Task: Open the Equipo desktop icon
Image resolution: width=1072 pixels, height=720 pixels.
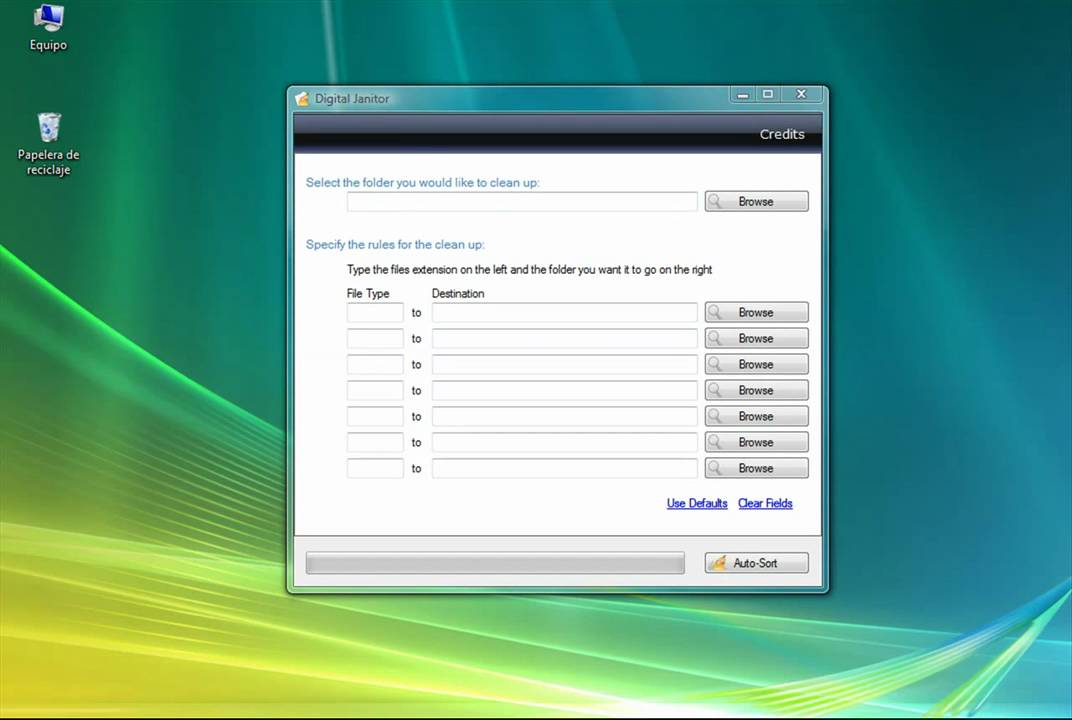Action: point(48,27)
